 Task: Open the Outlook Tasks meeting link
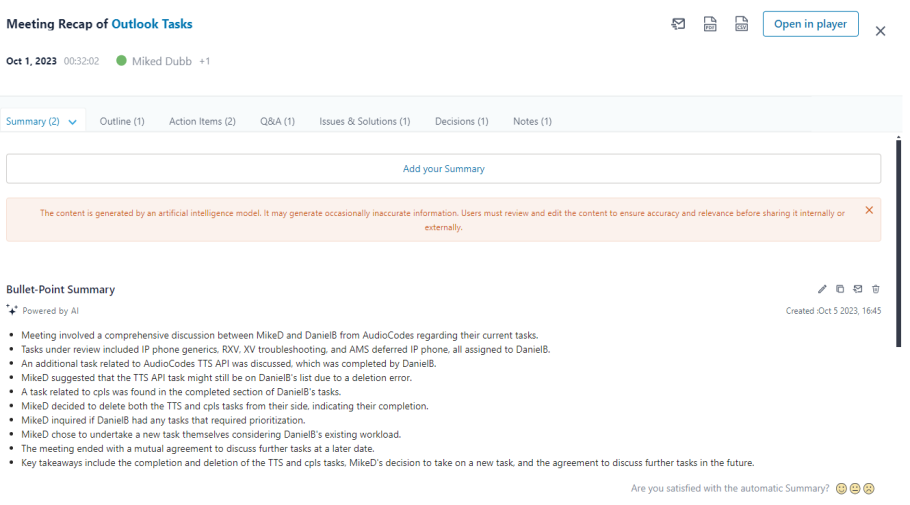point(152,24)
